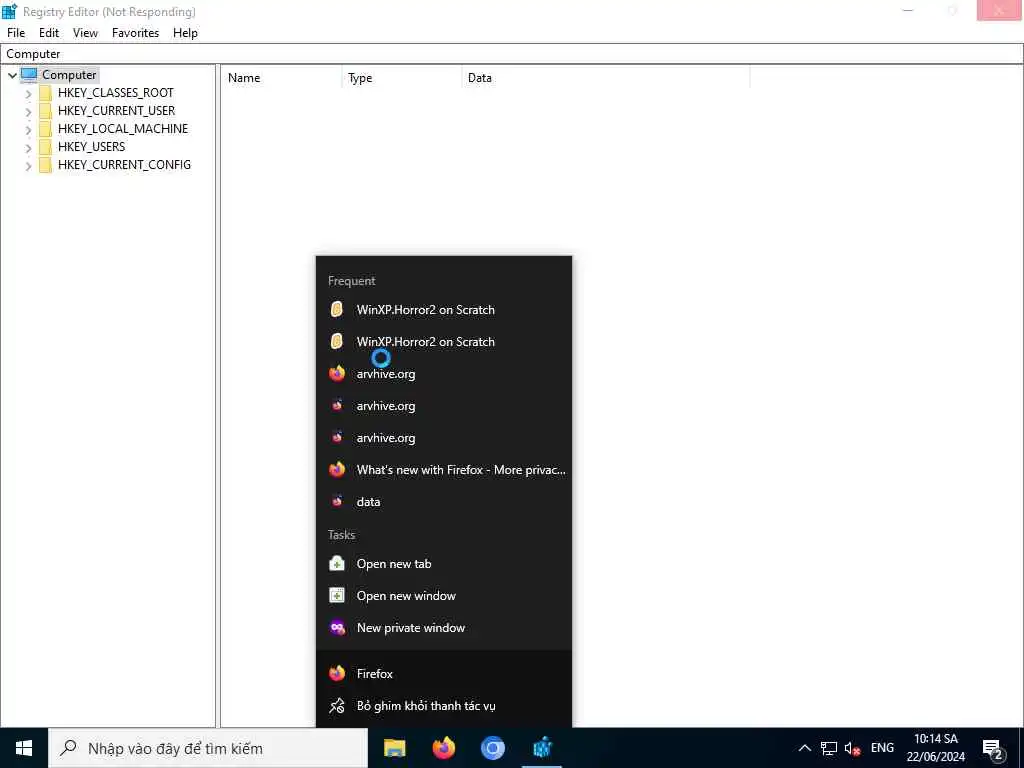The height and width of the screenshot is (768, 1024).
Task: Select HKEY_CURRENT_USER label
Action: (x=116, y=111)
